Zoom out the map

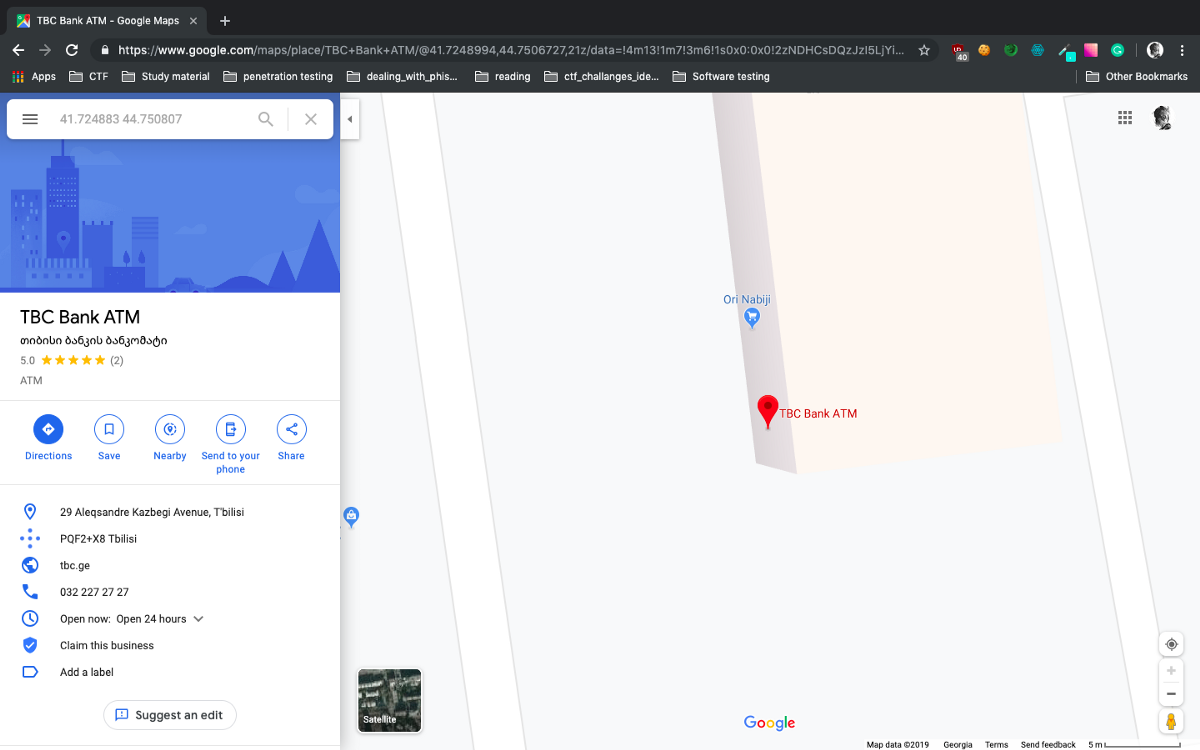pyautogui.click(x=1171, y=694)
